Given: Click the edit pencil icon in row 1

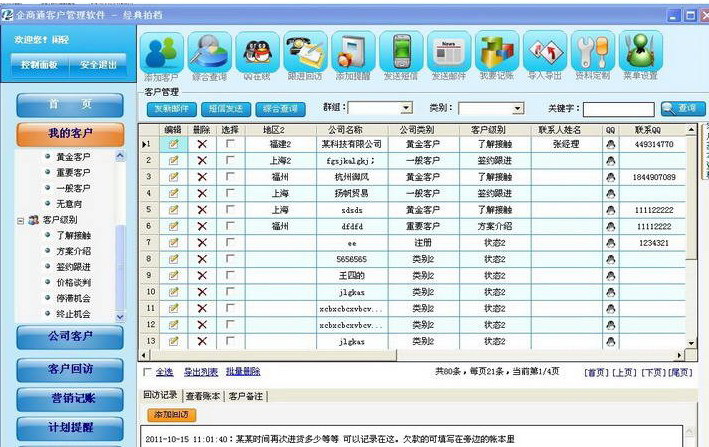Looking at the screenshot, I should 173,144.
